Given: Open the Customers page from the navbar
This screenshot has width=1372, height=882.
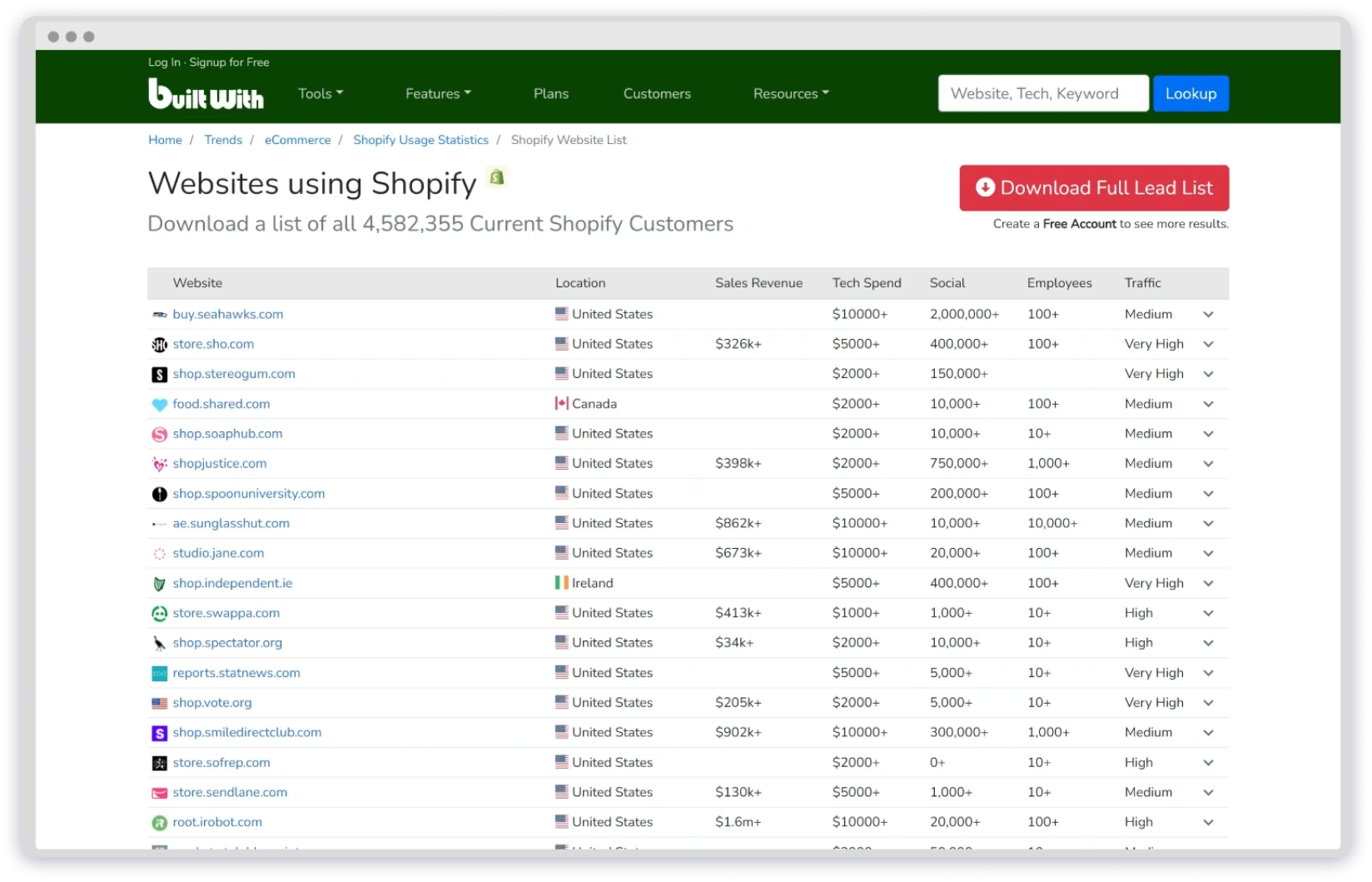Looking at the screenshot, I should [x=656, y=93].
